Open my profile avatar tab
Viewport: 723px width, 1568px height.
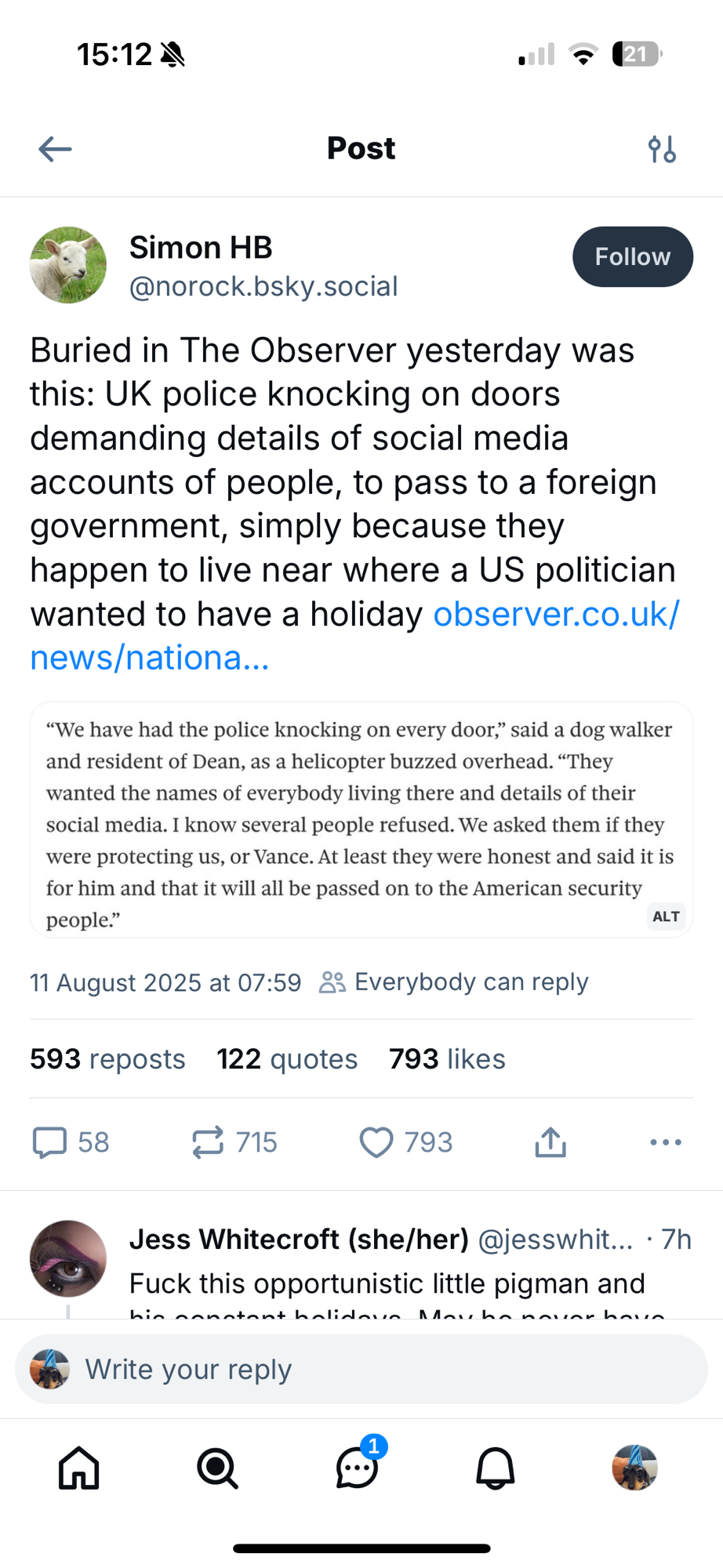[634, 1468]
